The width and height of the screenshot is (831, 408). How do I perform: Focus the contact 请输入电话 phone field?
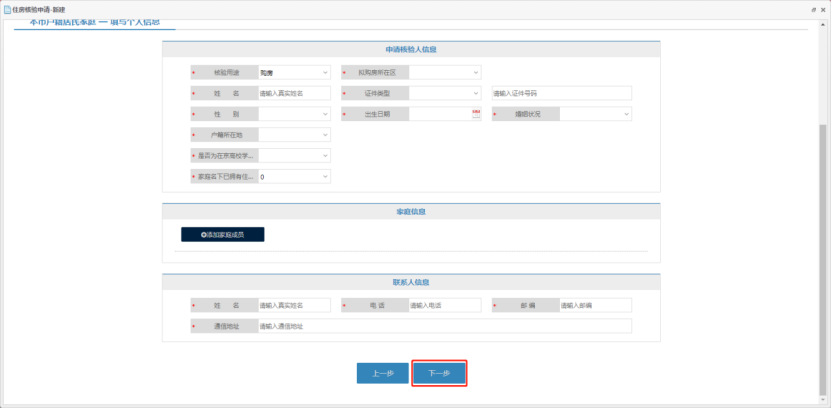(x=444, y=305)
